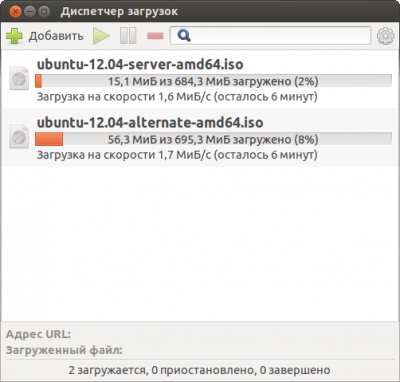This screenshot has width=400, height=382.
Task: Remove download with the red minus icon
Action: (155, 36)
